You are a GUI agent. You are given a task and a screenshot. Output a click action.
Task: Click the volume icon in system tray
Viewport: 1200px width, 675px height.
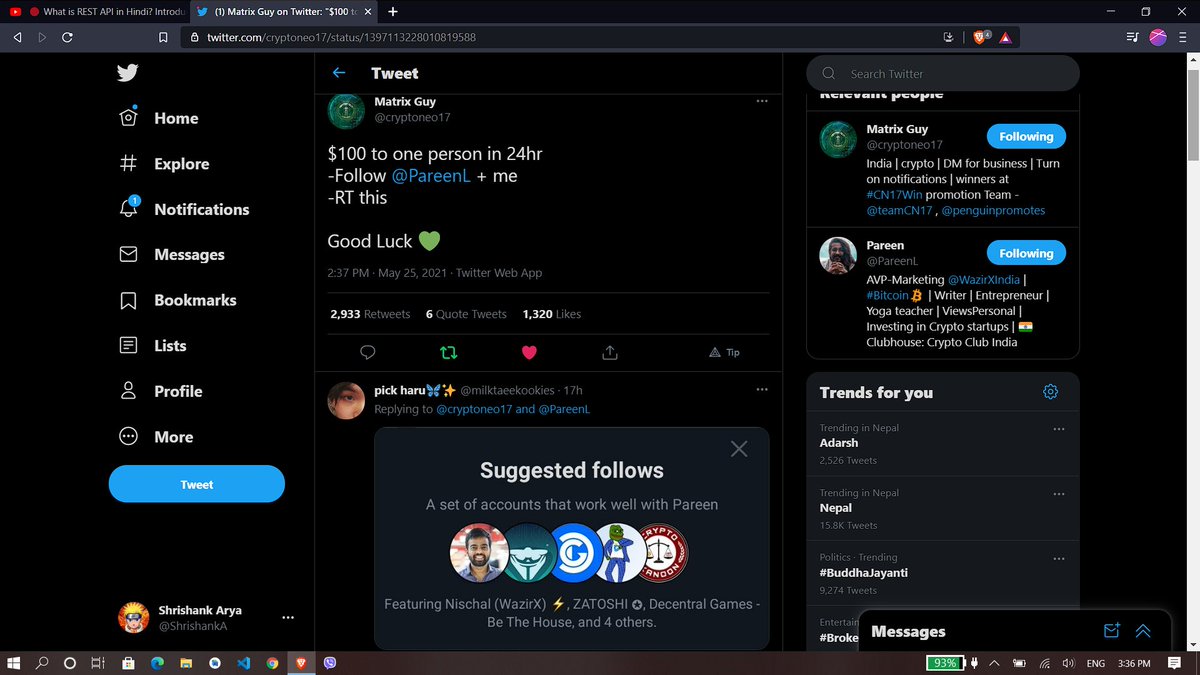pos(1068,662)
